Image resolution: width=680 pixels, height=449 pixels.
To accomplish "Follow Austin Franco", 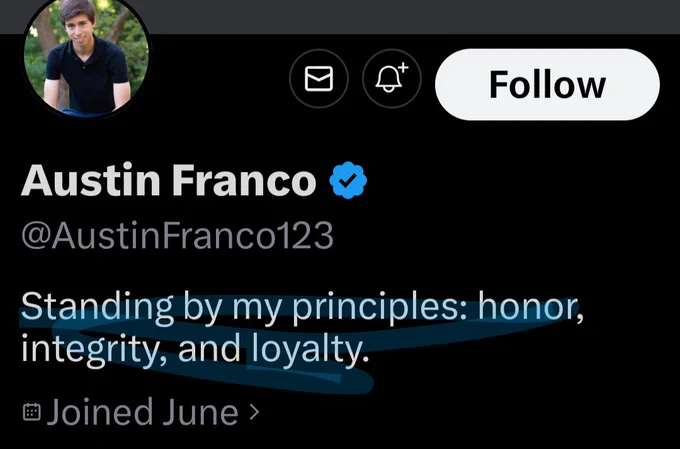I will coord(547,85).
